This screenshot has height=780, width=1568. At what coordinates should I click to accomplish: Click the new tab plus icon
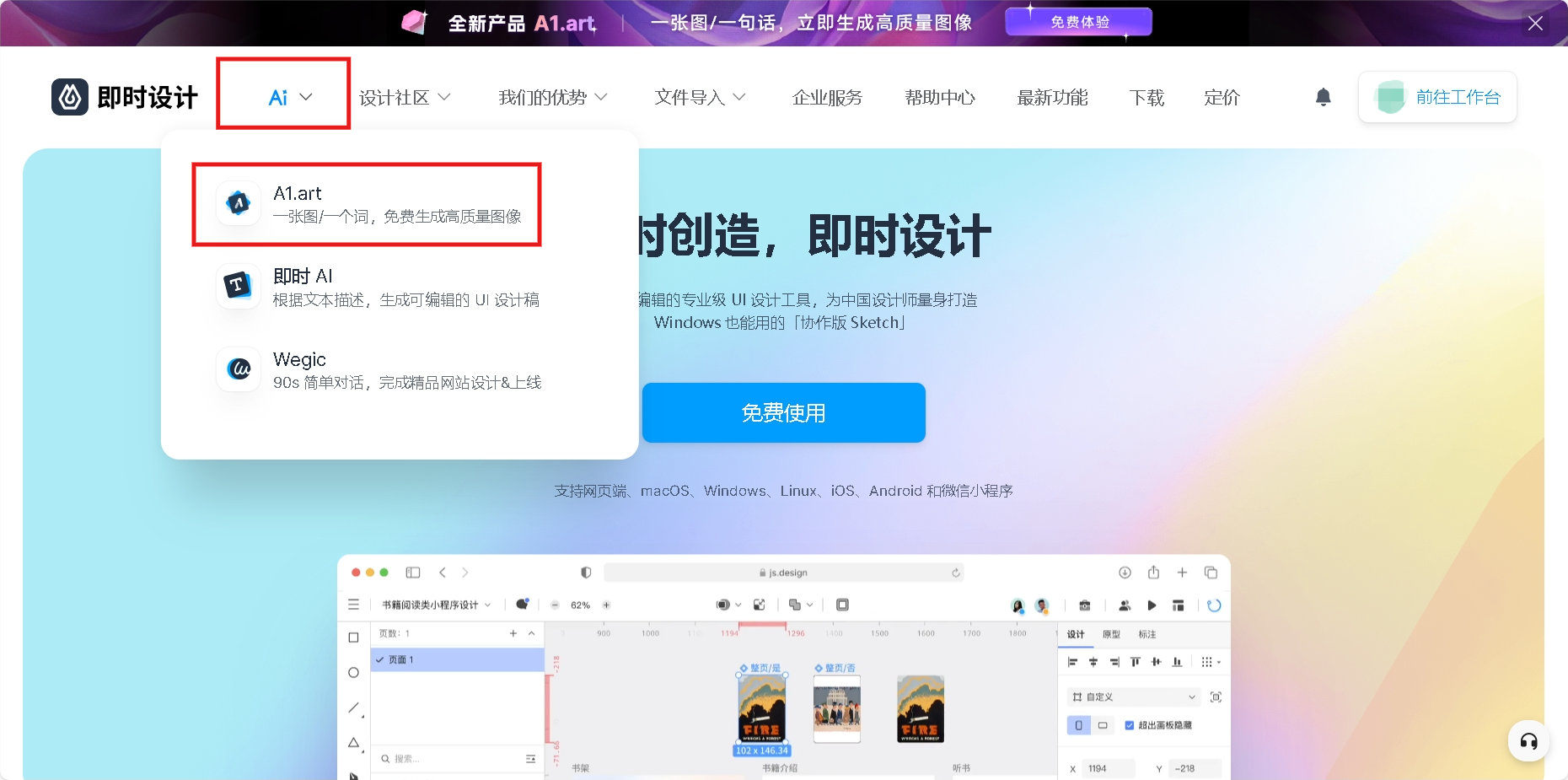(1182, 573)
